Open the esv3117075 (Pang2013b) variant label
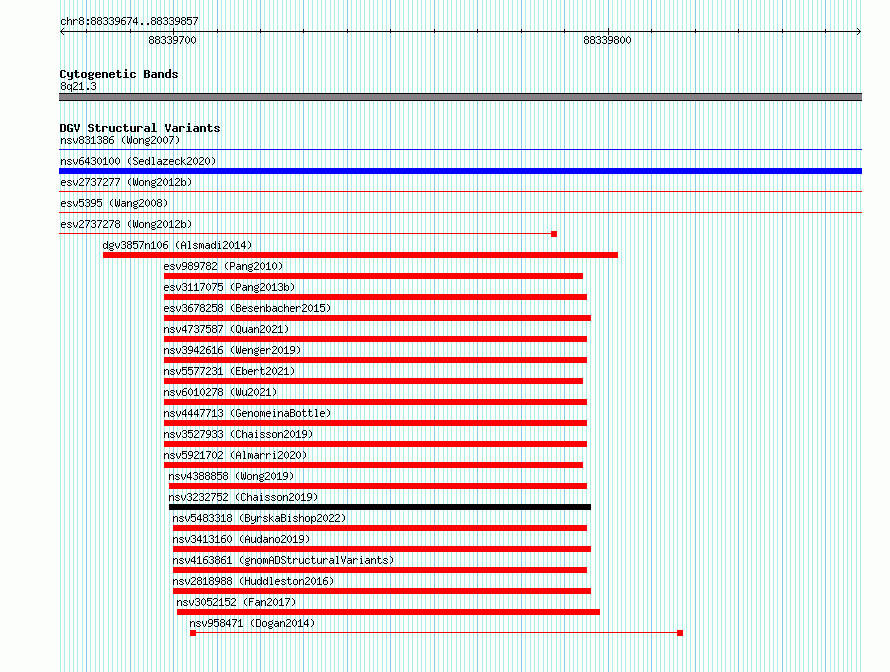This screenshot has width=890, height=672. [x=229, y=287]
